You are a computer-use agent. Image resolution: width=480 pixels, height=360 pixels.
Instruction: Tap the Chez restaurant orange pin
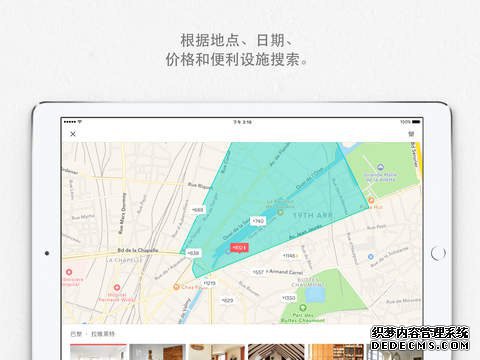point(177,287)
